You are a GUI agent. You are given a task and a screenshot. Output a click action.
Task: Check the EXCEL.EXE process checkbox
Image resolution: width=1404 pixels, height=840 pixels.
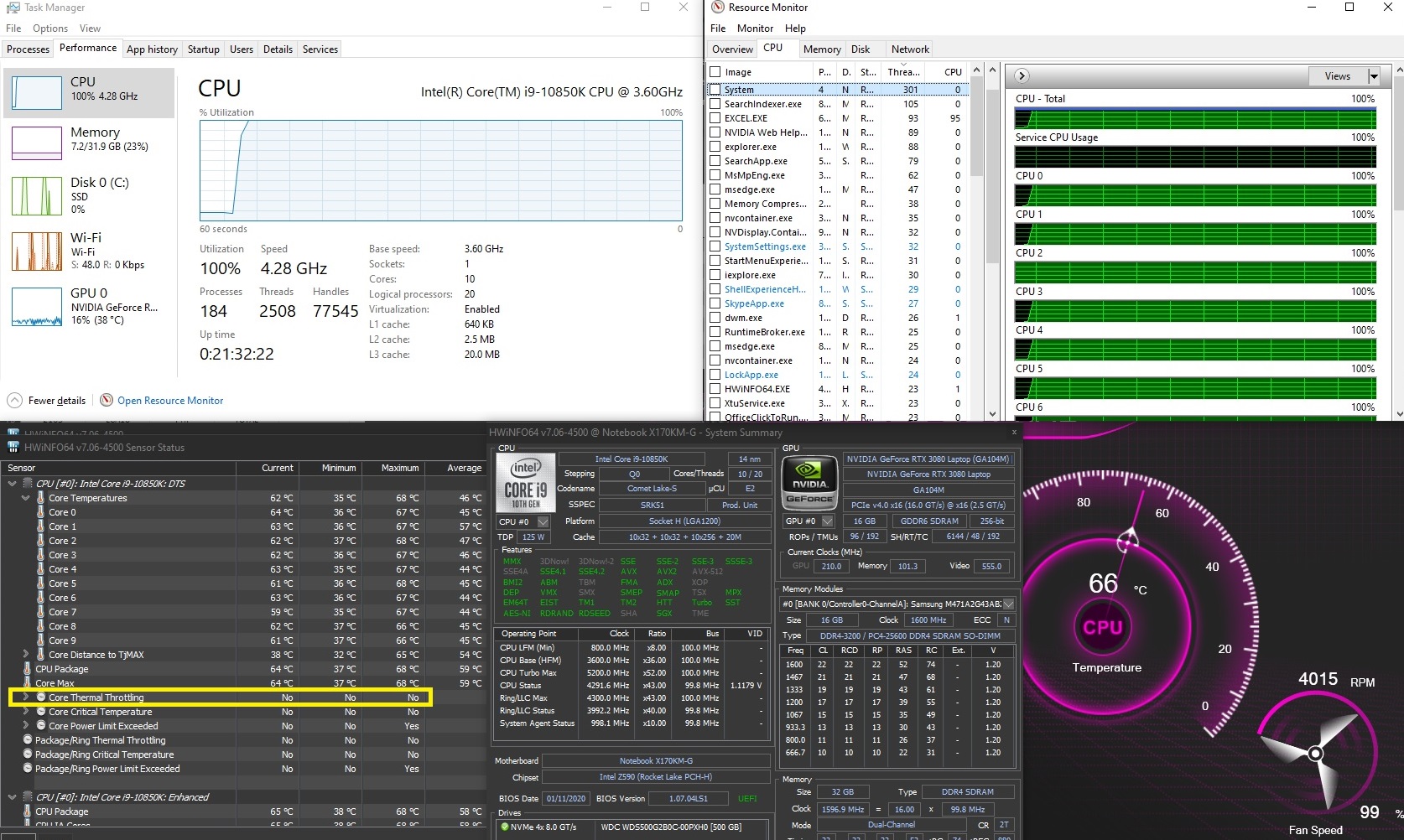[715, 118]
